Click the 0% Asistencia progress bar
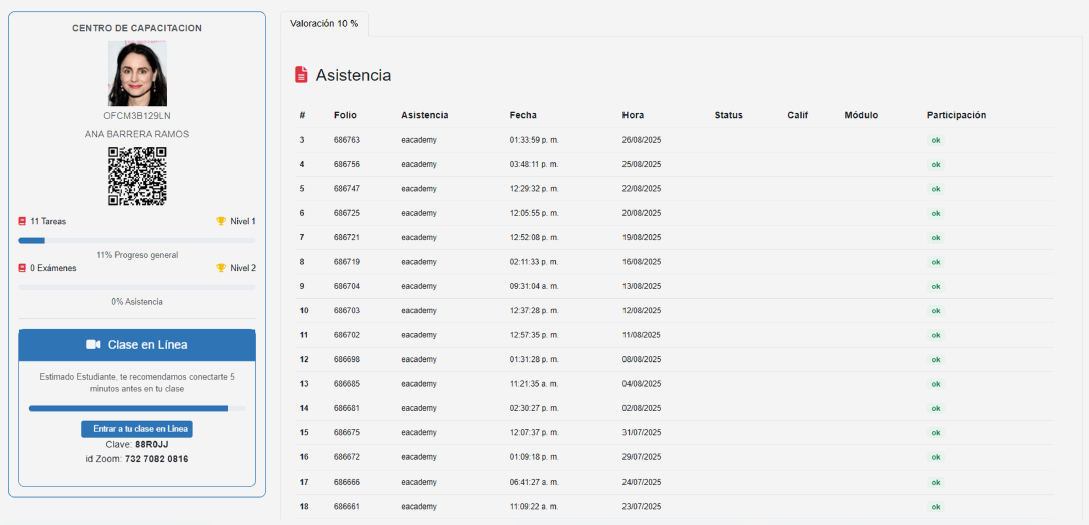The height and width of the screenshot is (525, 1089). (x=137, y=287)
